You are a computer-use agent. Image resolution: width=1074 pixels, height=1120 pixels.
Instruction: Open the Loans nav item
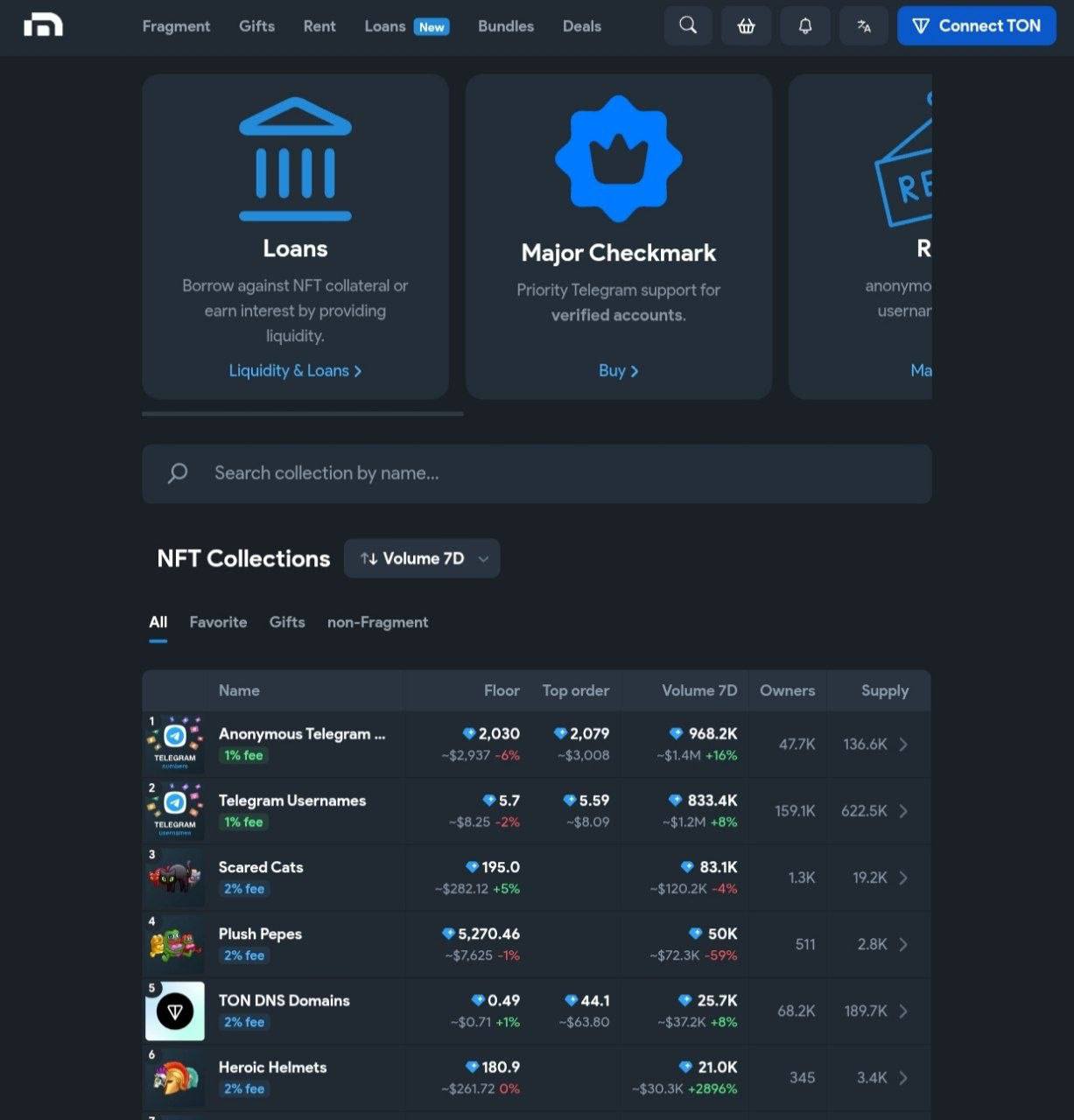406,26
